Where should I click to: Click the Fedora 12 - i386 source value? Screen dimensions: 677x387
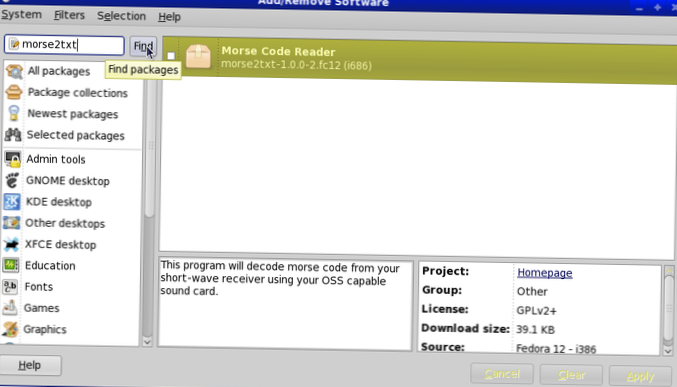tap(556, 349)
